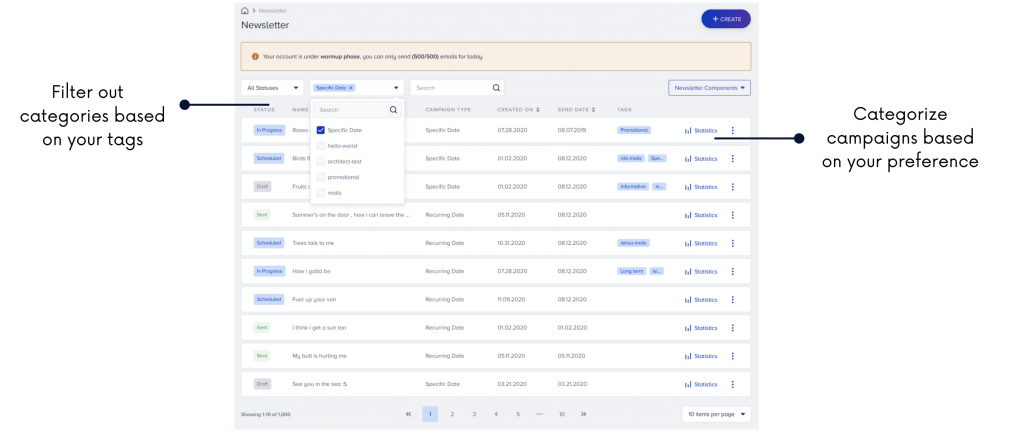Go to page 2 in pagination

pyautogui.click(x=452, y=414)
